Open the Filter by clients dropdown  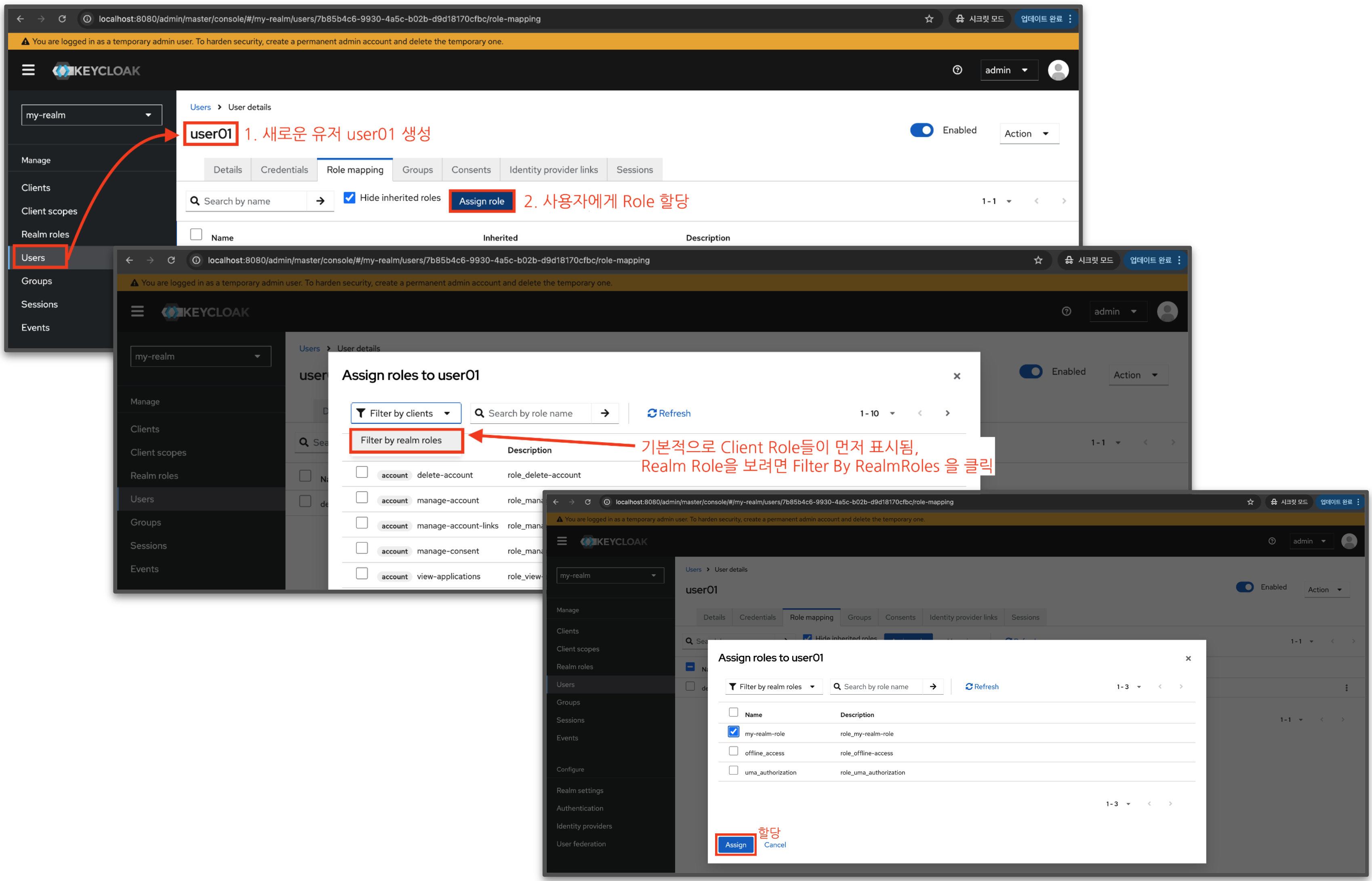coord(406,413)
